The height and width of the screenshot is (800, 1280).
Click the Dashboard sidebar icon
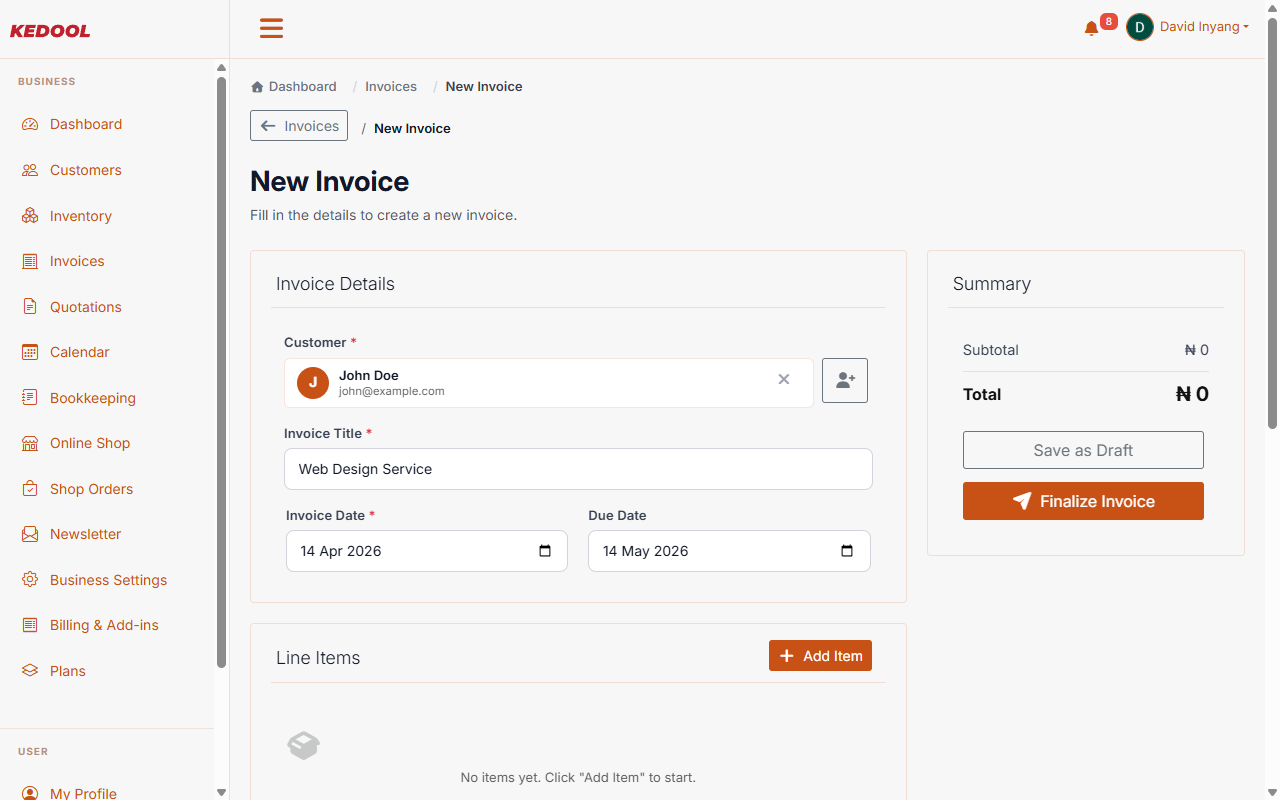coord(30,125)
